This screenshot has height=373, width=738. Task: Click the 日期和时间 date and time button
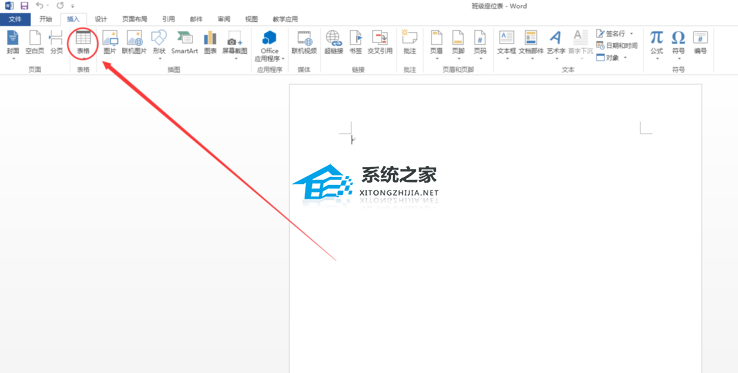coord(617,46)
